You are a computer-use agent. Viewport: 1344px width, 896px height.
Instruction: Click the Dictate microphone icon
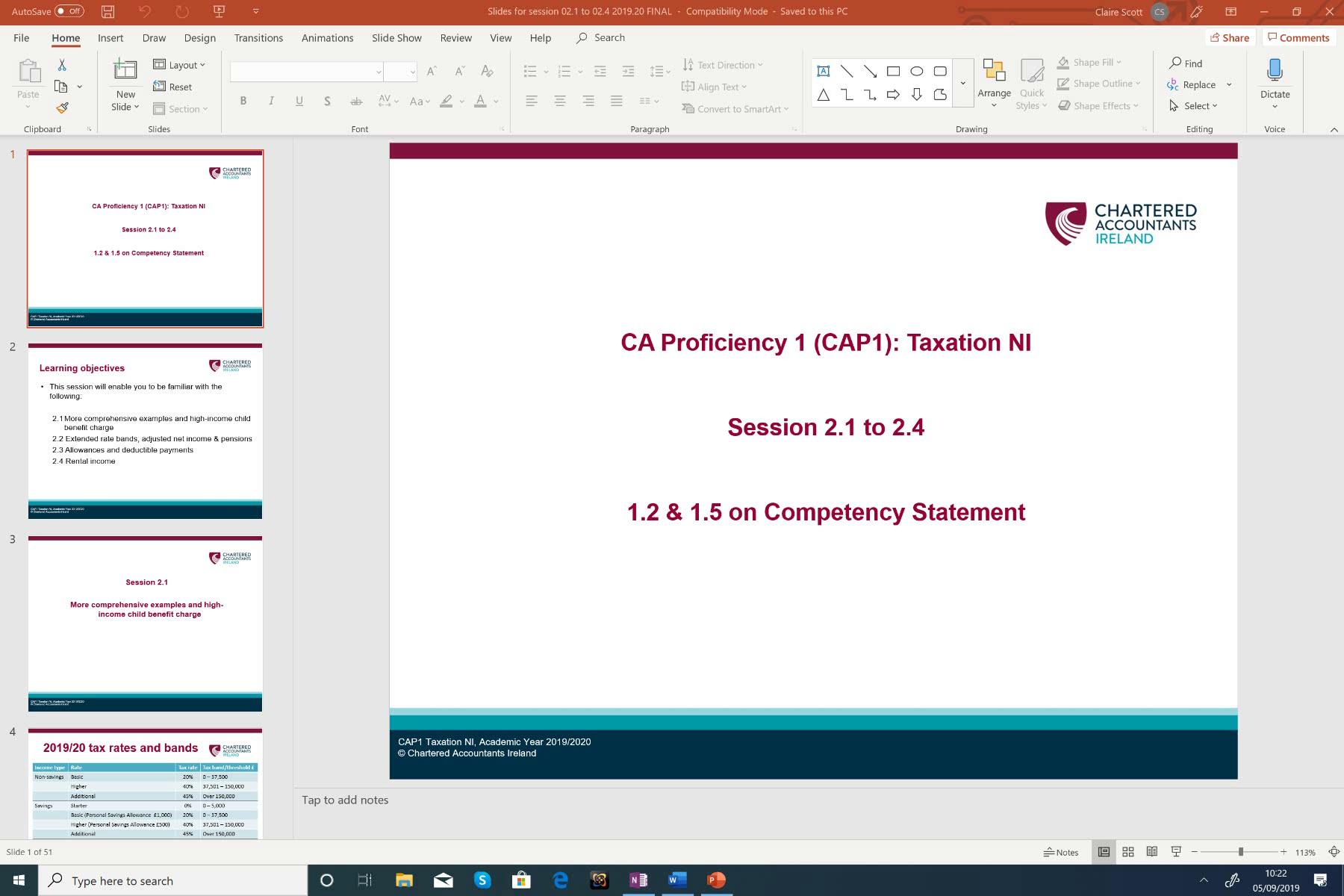1275,71
